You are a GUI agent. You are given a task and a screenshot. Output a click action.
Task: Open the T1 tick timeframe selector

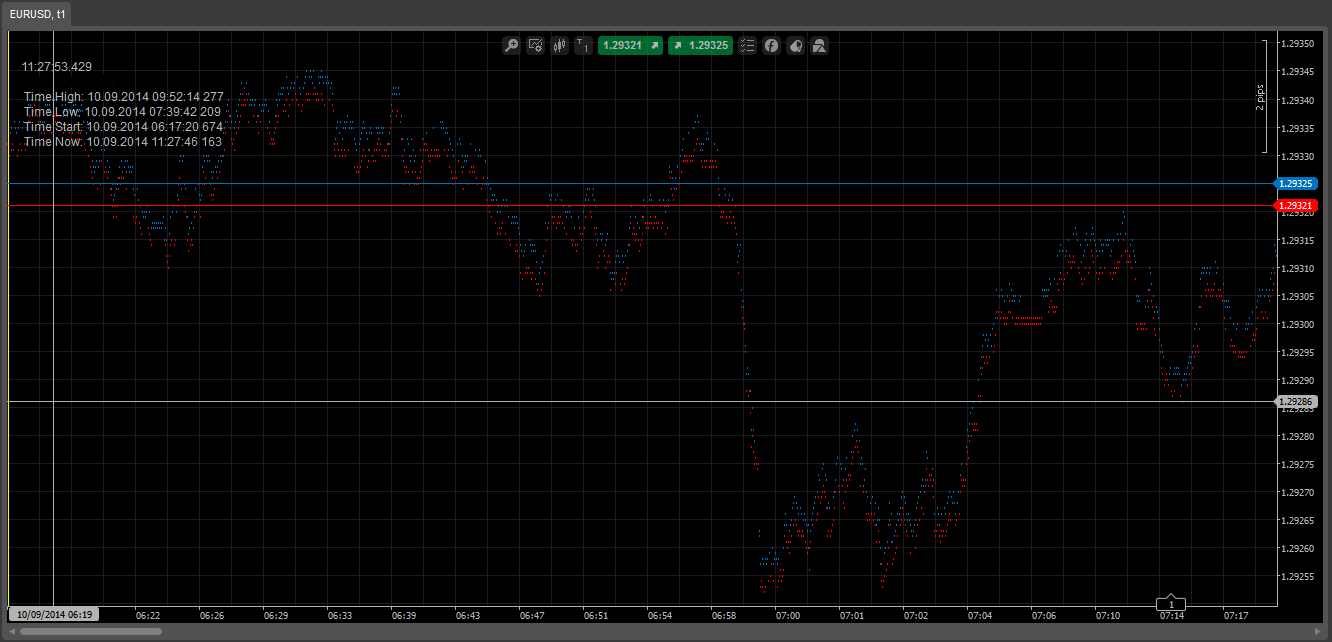pyautogui.click(x=583, y=45)
